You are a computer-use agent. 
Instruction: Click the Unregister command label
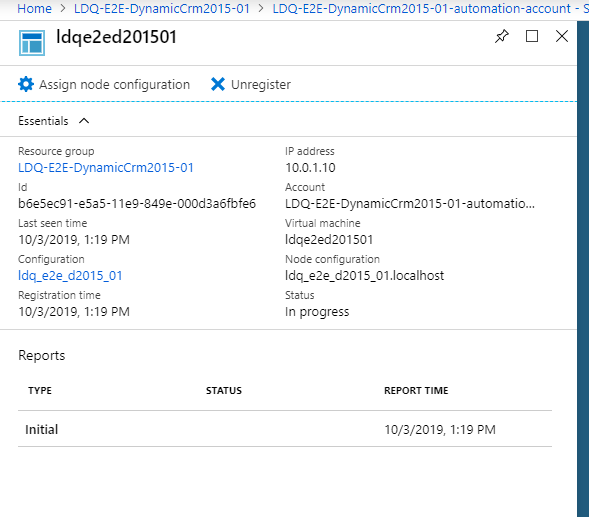pyautogui.click(x=261, y=85)
